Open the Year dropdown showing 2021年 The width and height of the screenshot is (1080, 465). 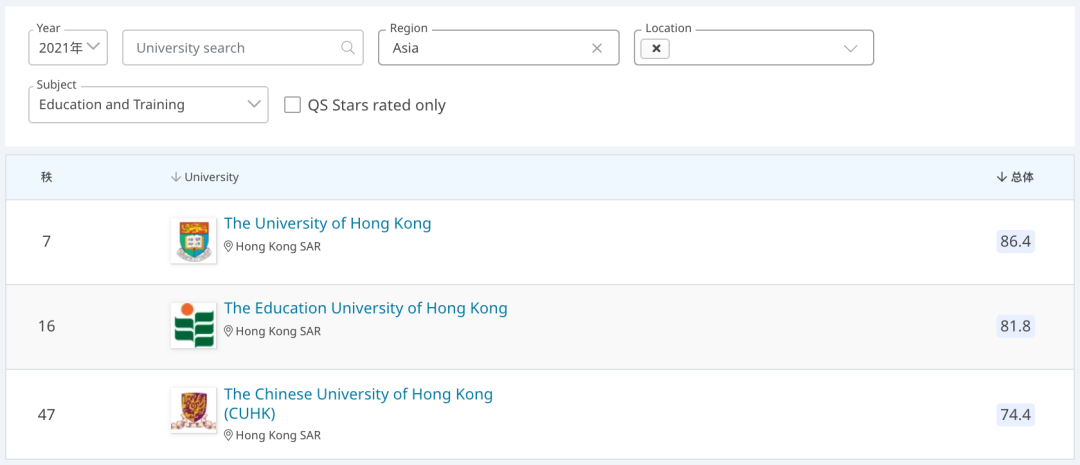click(68, 47)
